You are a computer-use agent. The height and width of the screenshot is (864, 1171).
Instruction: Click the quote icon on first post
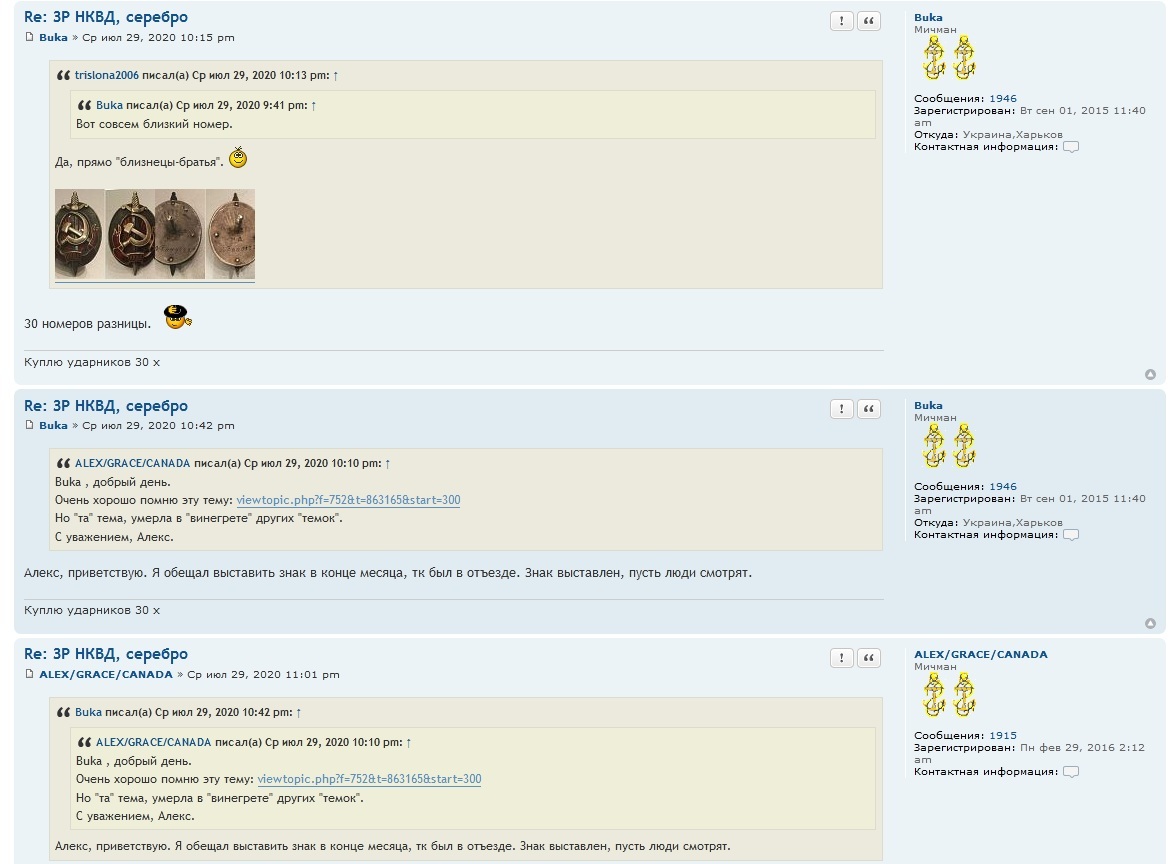coord(869,21)
